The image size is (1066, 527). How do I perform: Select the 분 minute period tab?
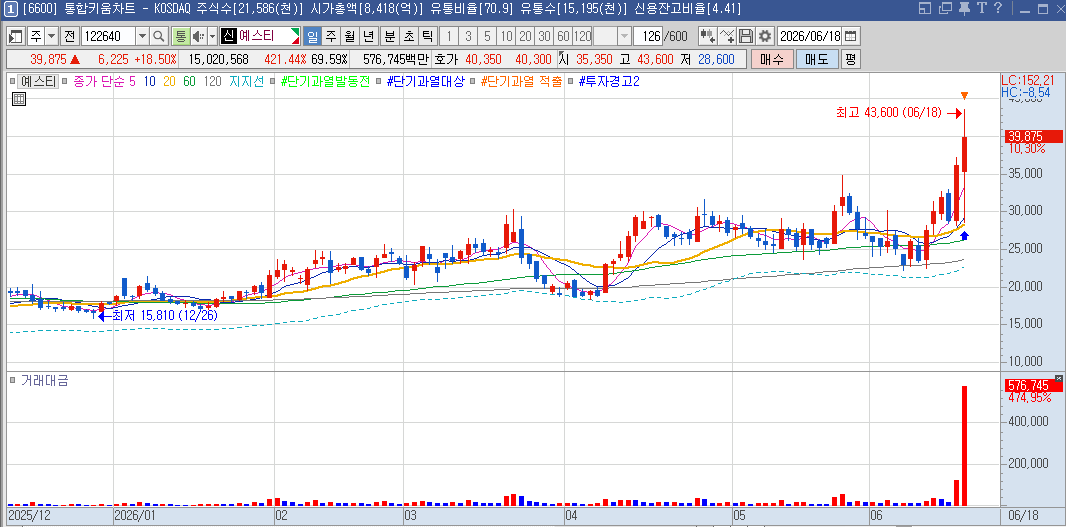tap(390, 36)
